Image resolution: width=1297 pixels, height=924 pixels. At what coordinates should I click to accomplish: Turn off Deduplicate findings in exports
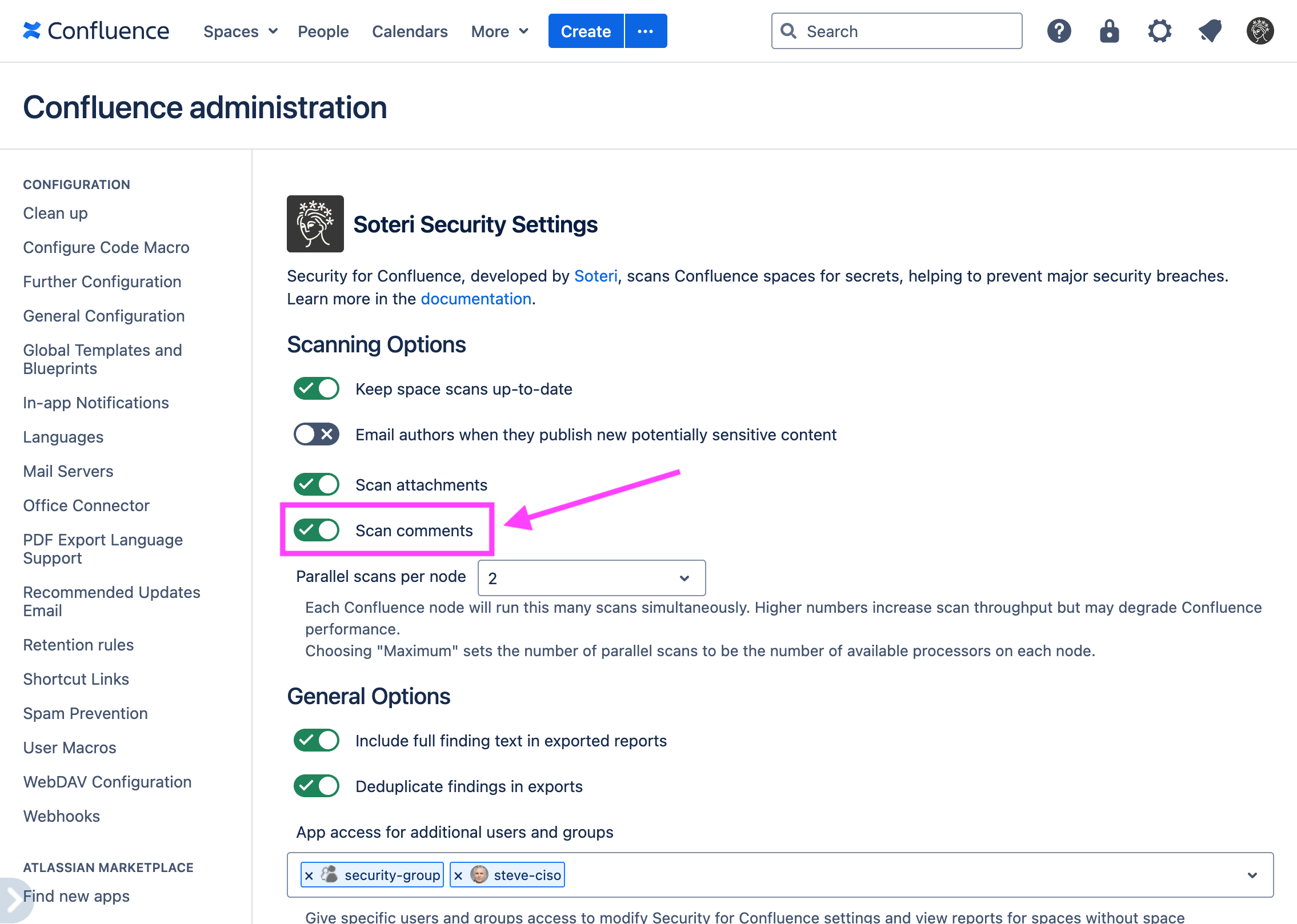(316, 786)
